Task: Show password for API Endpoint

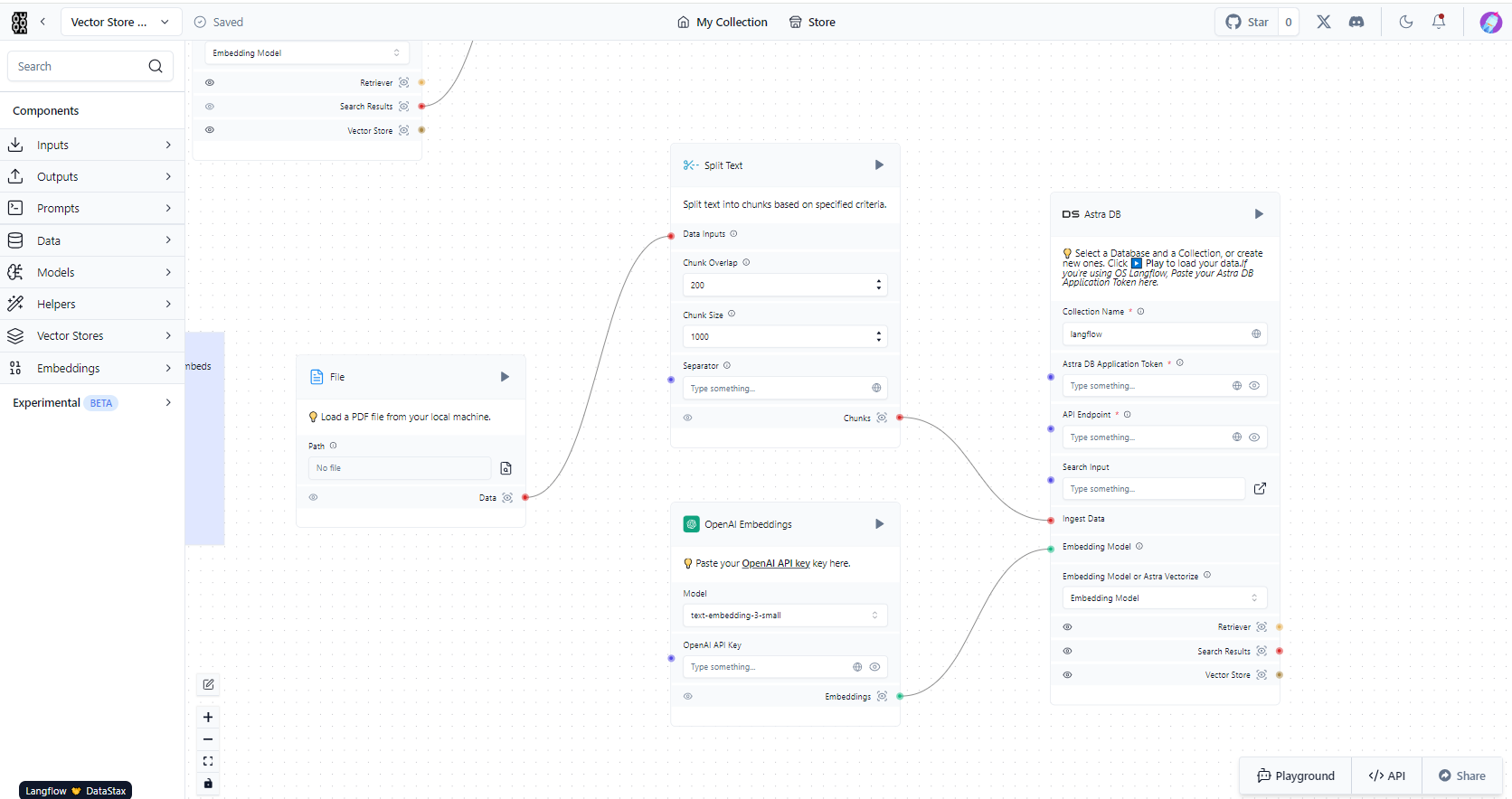Action: (x=1254, y=437)
